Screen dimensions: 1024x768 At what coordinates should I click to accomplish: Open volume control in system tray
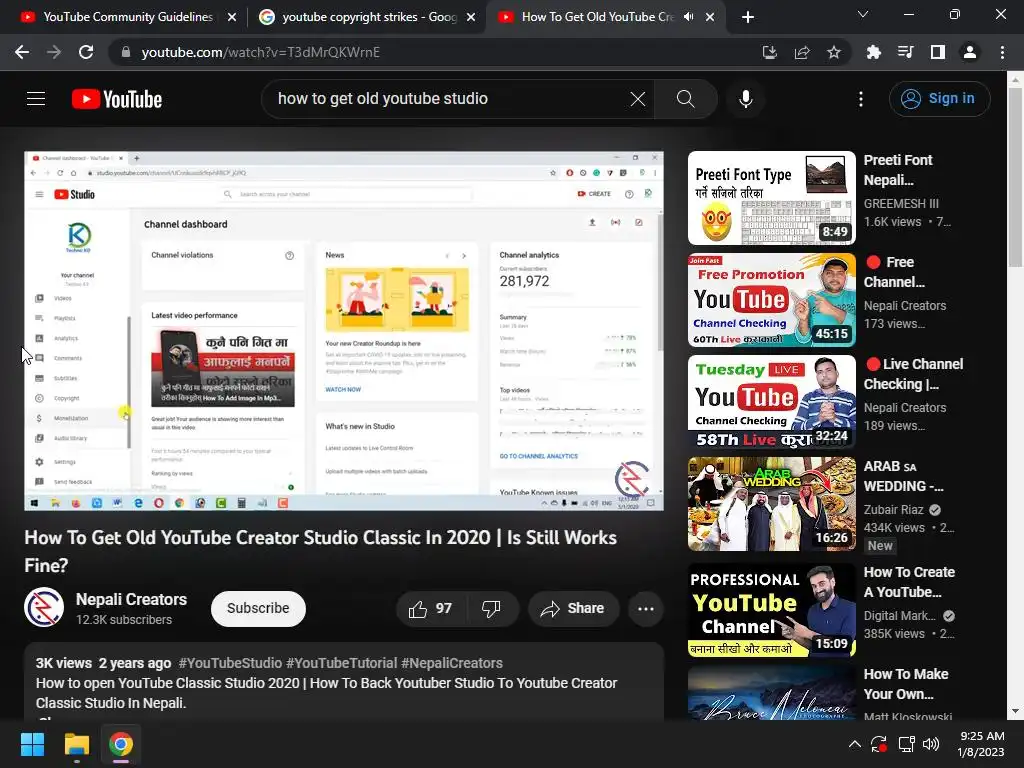tap(931, 744)
